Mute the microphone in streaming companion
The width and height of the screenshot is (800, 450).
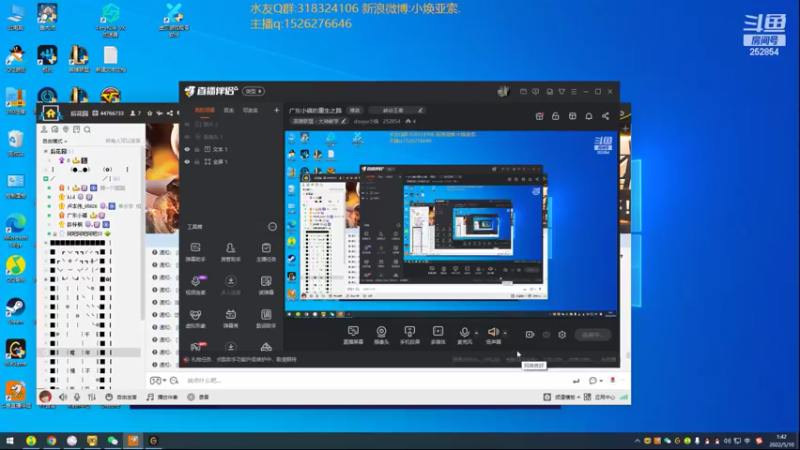pyautogui.click(x=464, y=333)
